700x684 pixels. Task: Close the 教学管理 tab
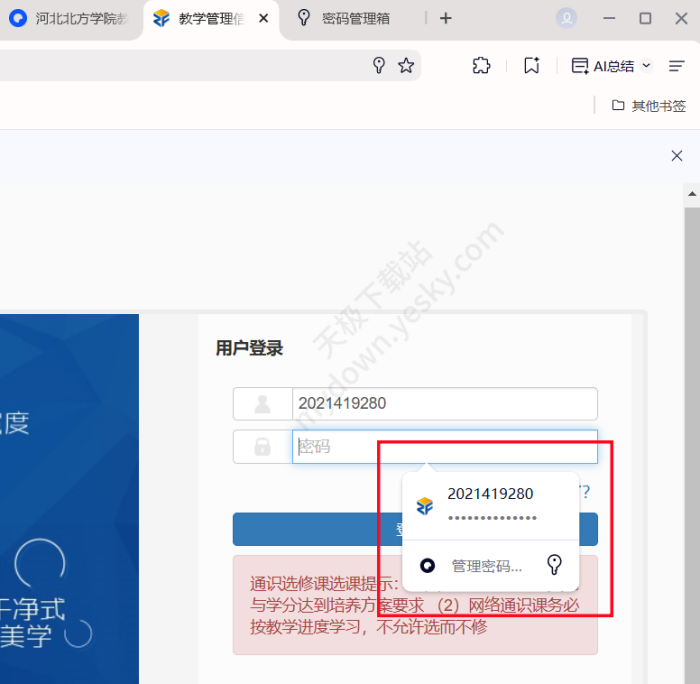[x=263, y=18]
